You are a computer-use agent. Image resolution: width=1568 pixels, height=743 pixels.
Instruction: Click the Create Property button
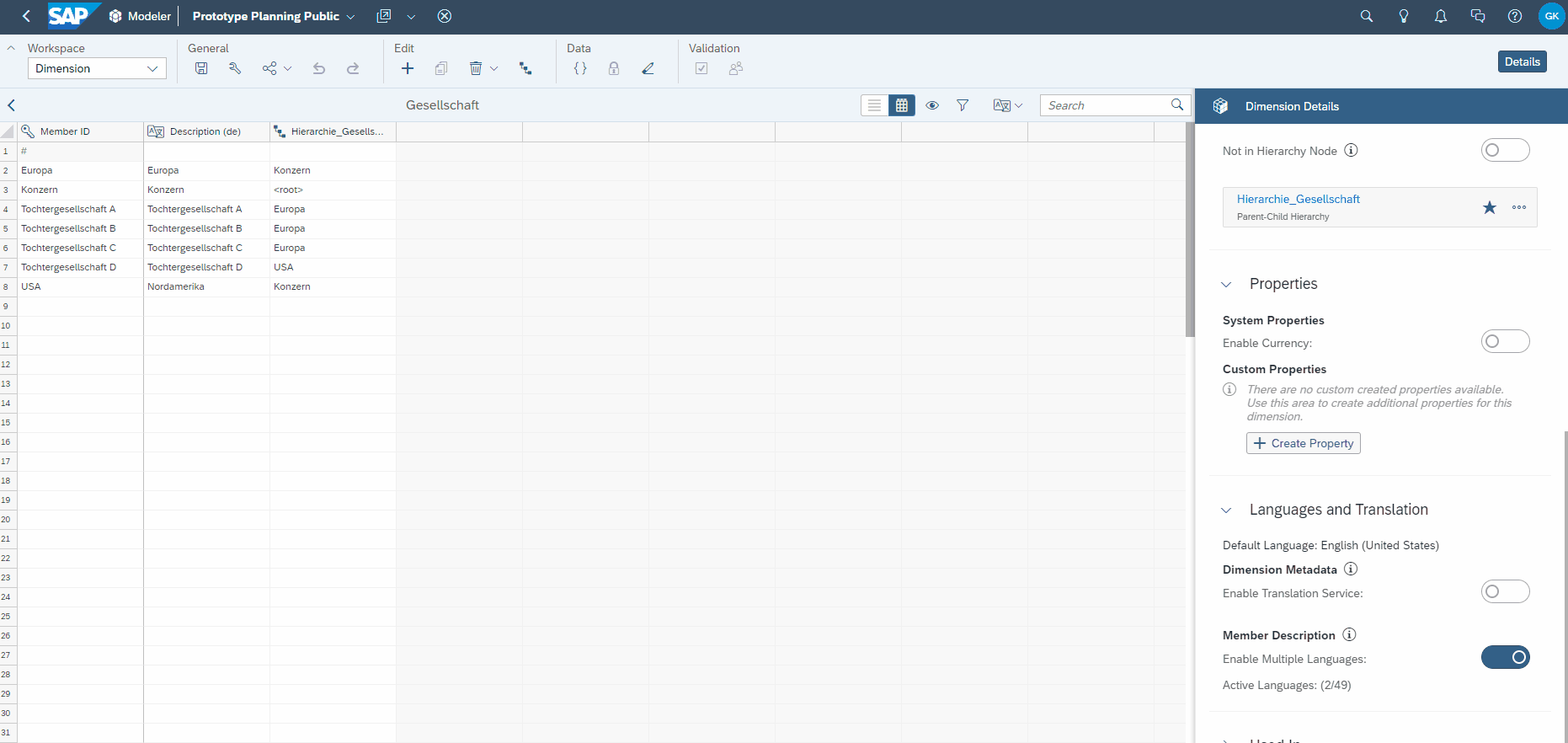pos(1303,443)
